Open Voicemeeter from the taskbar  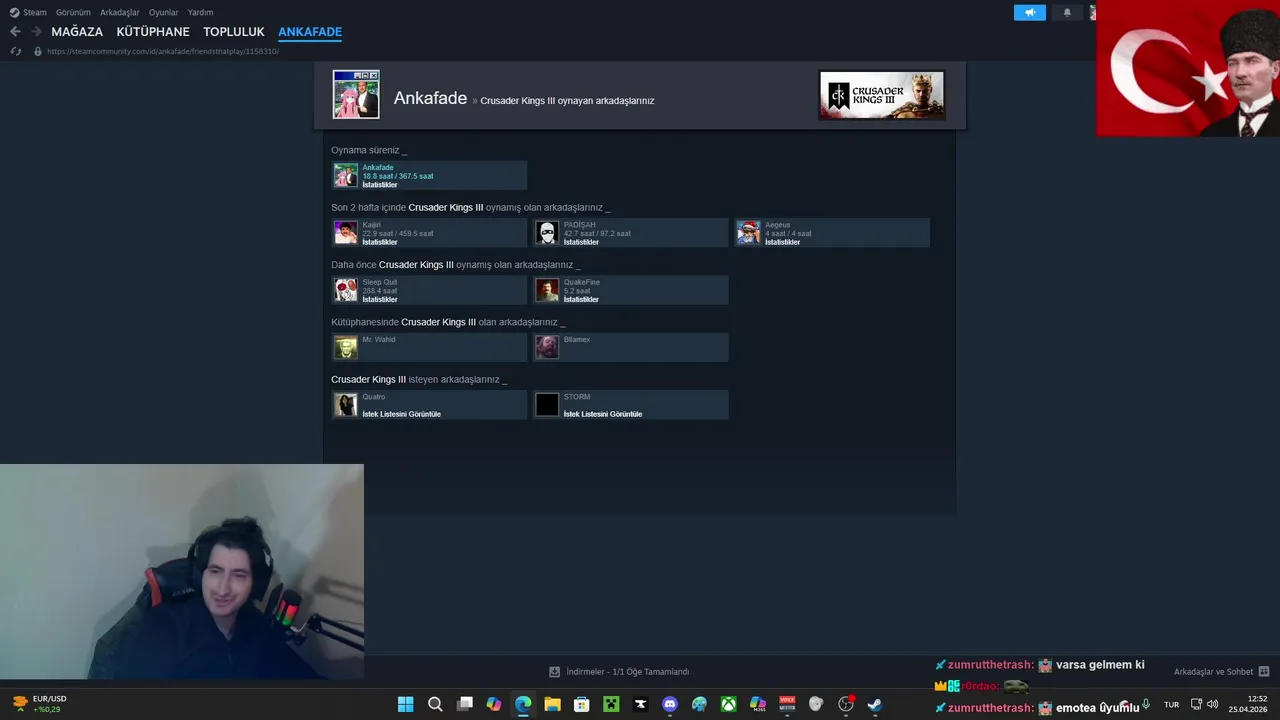[x=787, y=704]
